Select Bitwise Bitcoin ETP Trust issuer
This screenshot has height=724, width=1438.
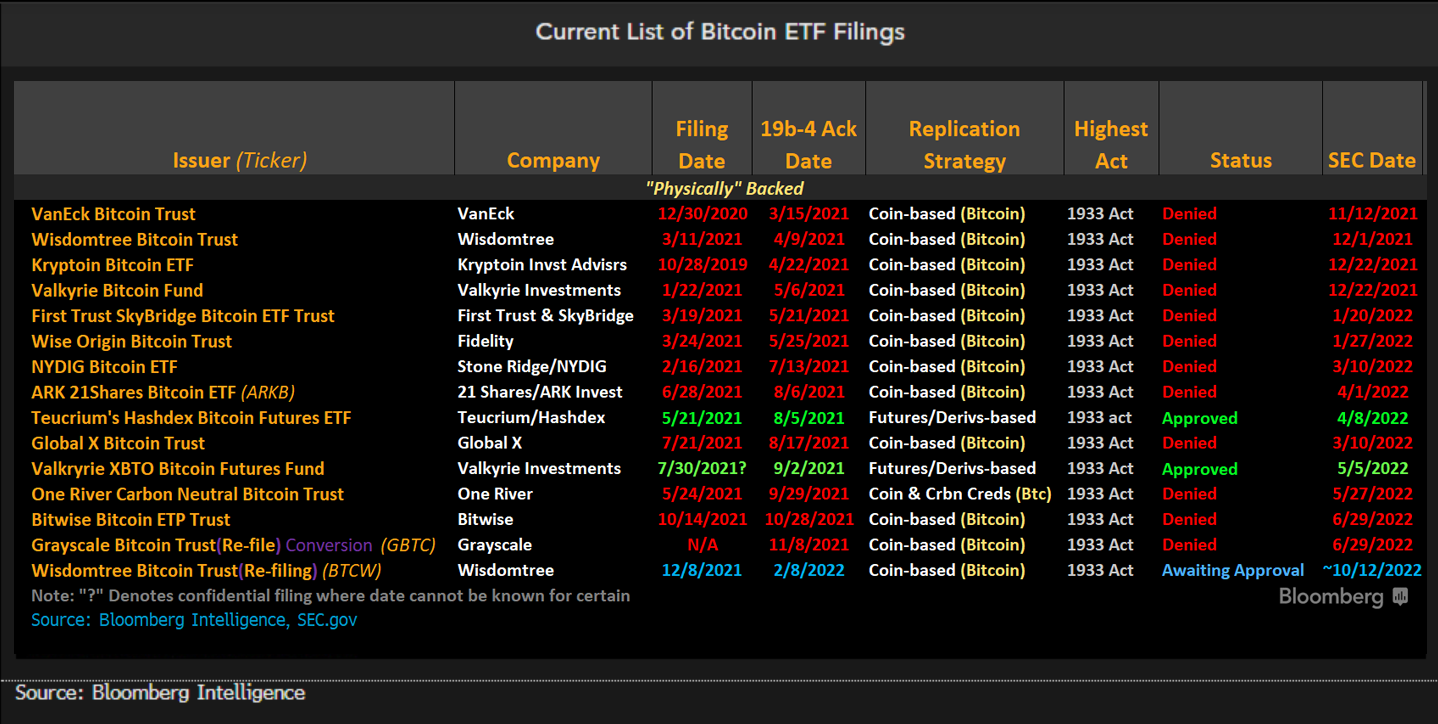(x=131, y=520)
